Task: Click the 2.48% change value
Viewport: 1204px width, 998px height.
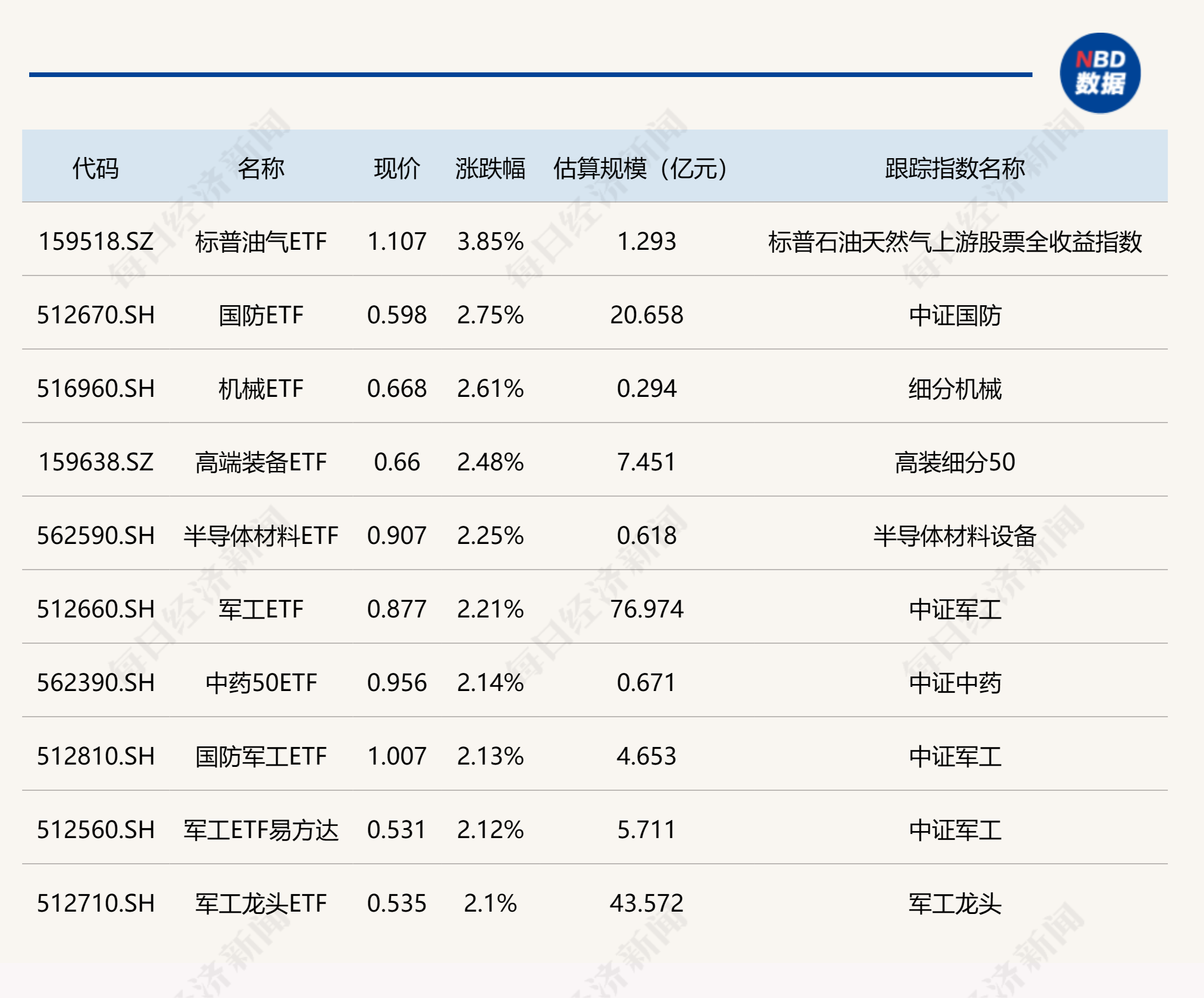Action: coord(490,462)
